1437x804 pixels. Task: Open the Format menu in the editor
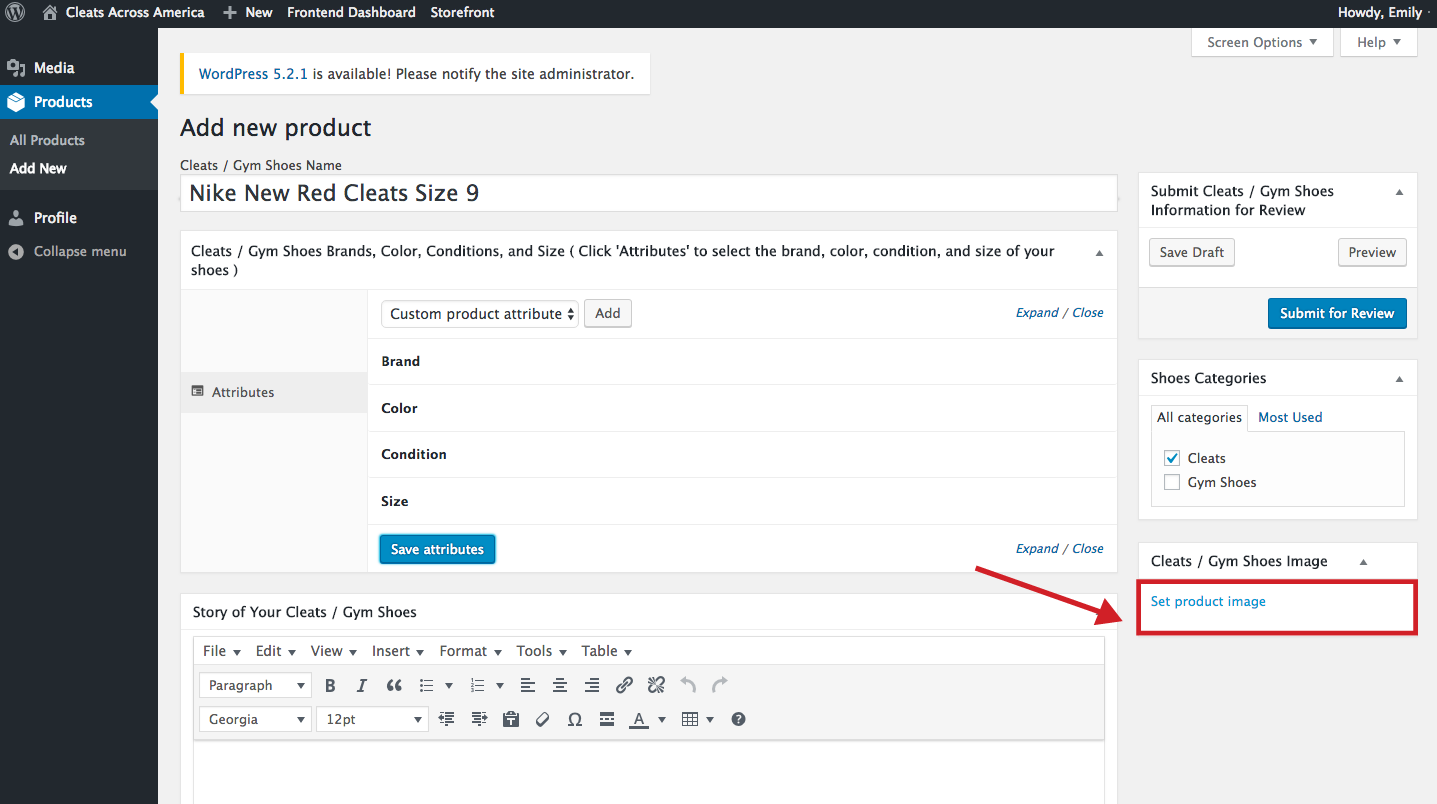point(470,651)
